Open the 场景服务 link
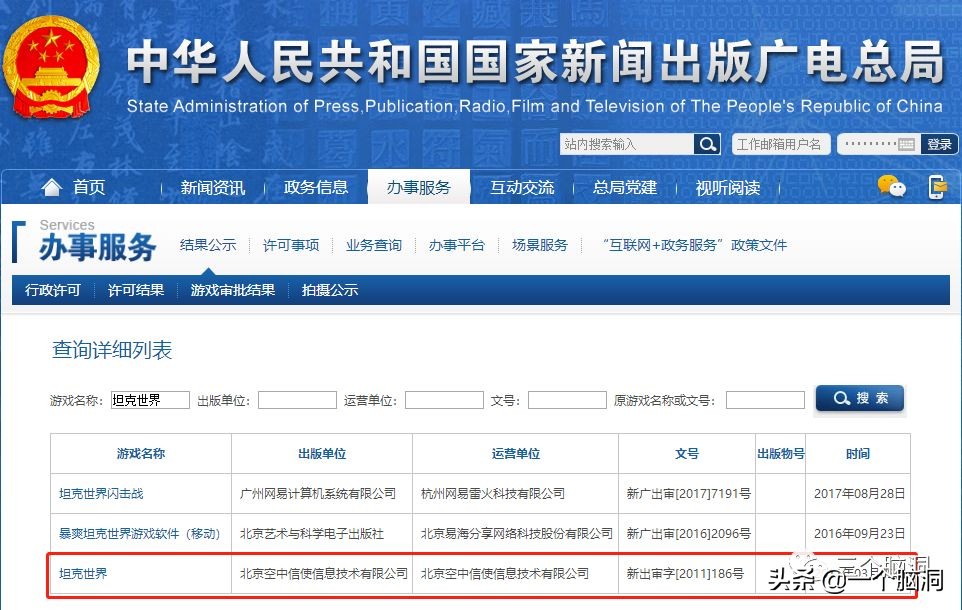962x610 pixels. pos(538,245)
